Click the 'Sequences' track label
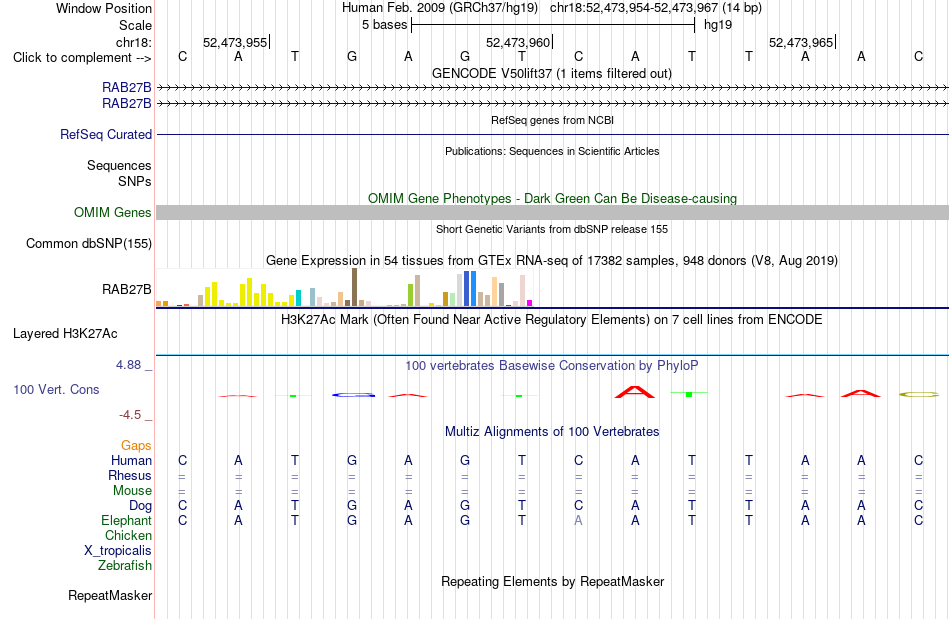 [x=119, y=165]
